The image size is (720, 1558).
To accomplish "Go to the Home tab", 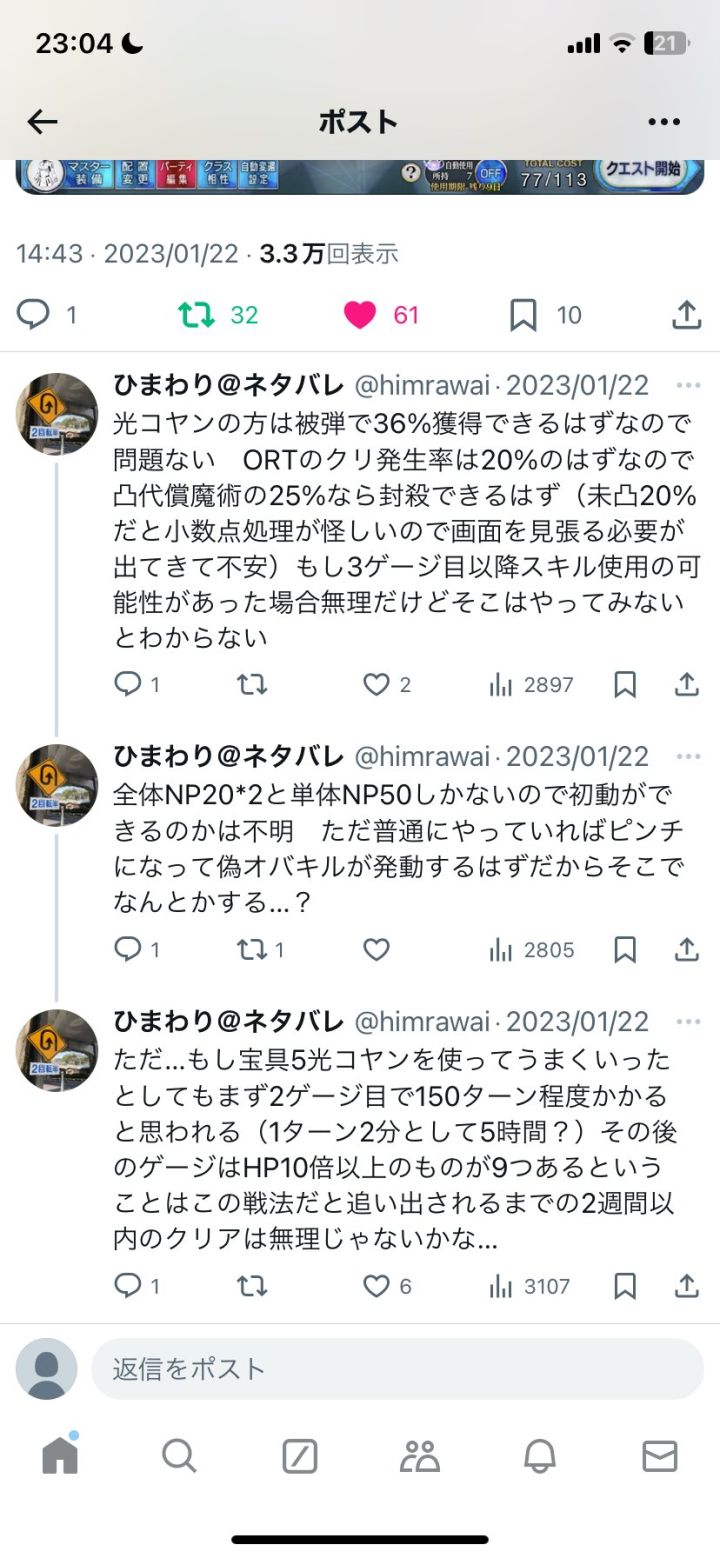I will 60,1456.
